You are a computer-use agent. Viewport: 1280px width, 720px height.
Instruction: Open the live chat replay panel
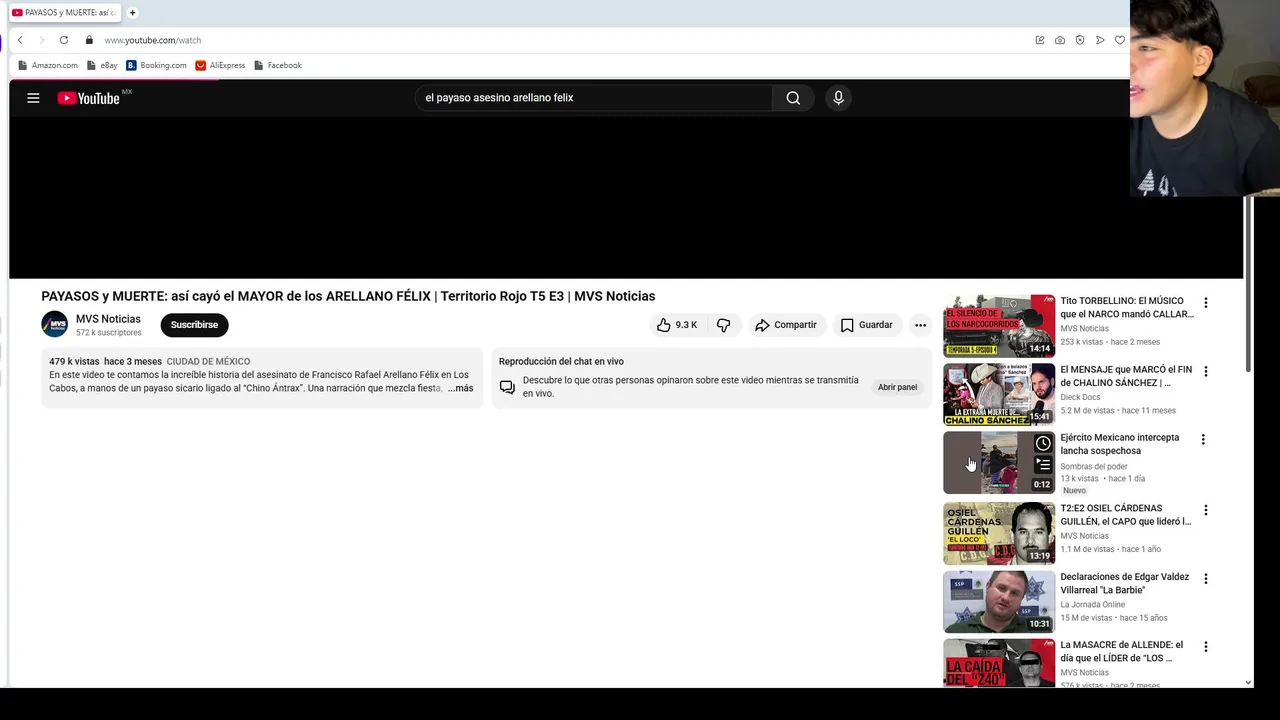point(897,387)
